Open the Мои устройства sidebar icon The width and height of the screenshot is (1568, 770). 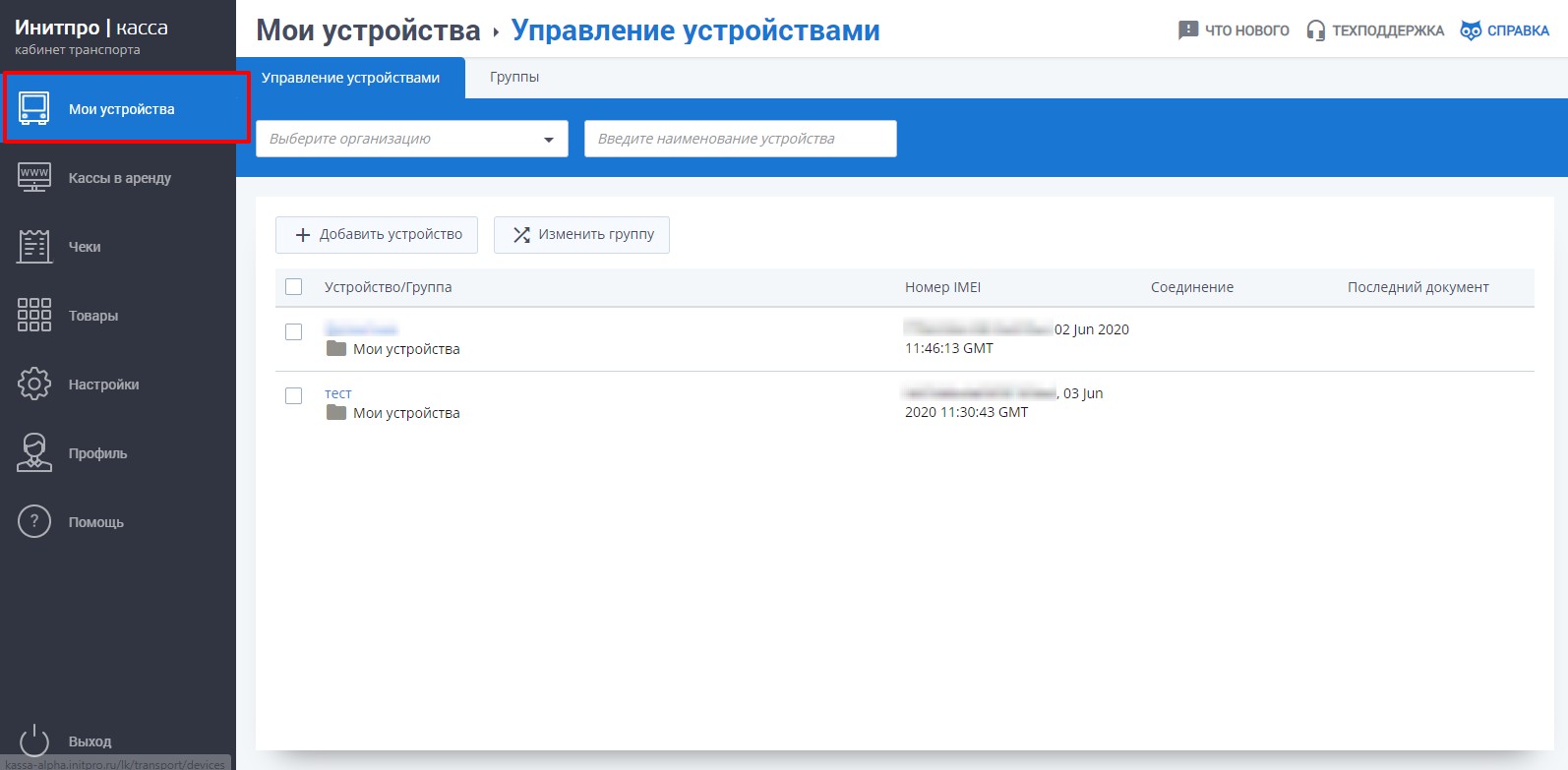[34, 108]
